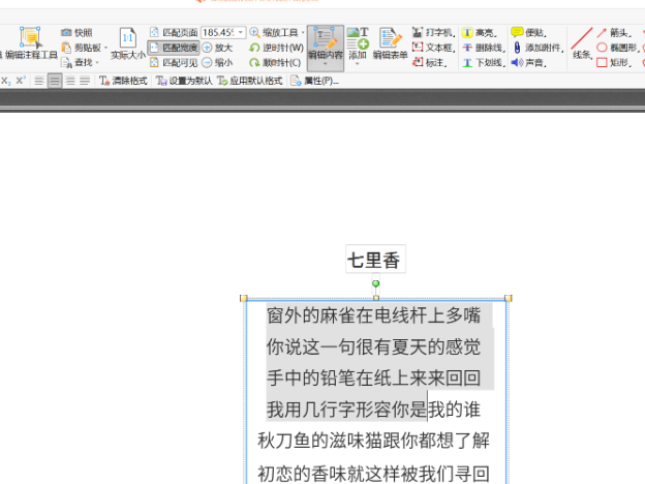Rotate page 逆时针(W) counterclockwise

coord(276,48)
